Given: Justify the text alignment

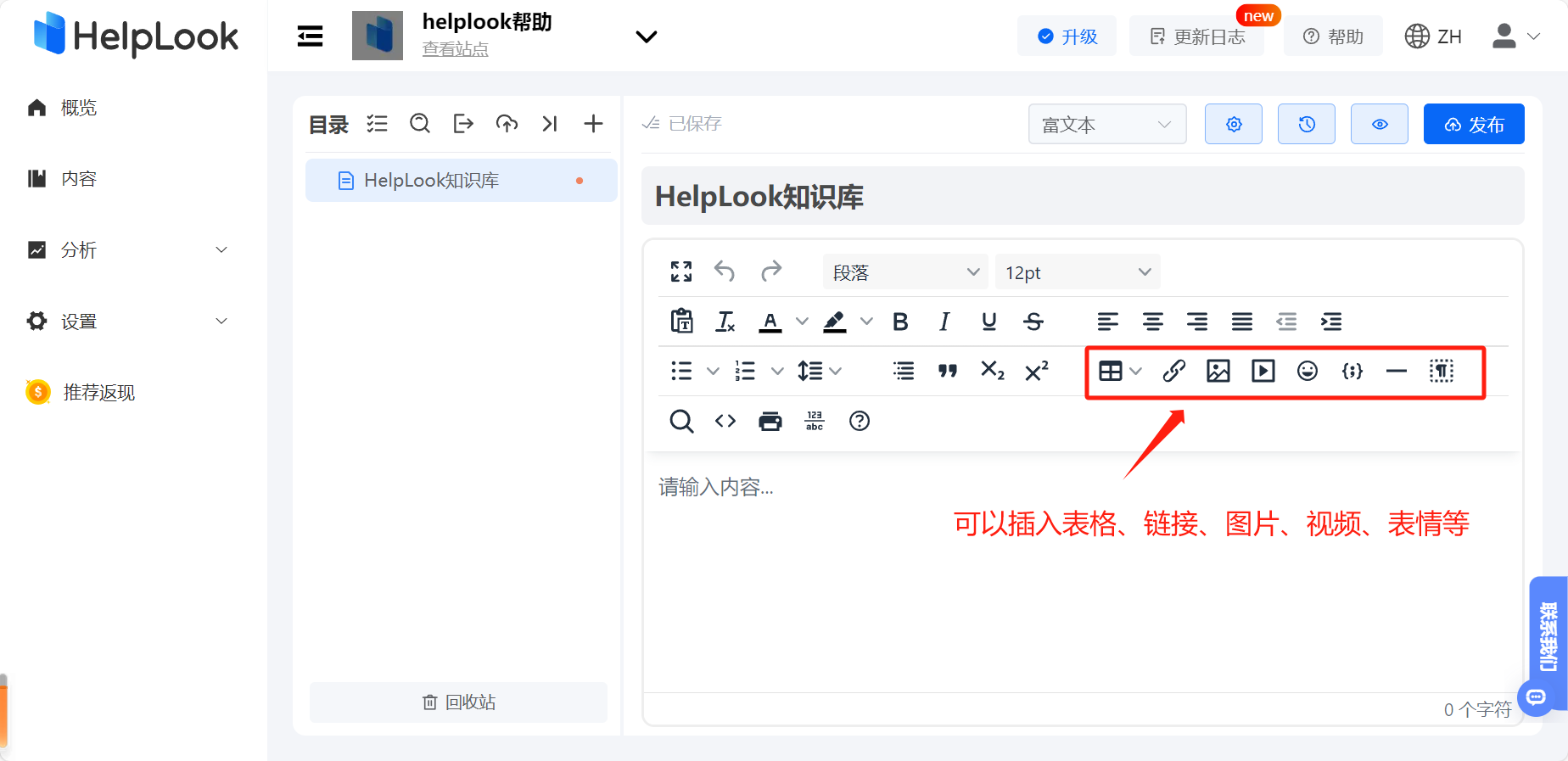Looking at the screenshot, I should pyautogui.click(x=1242, y=322).
